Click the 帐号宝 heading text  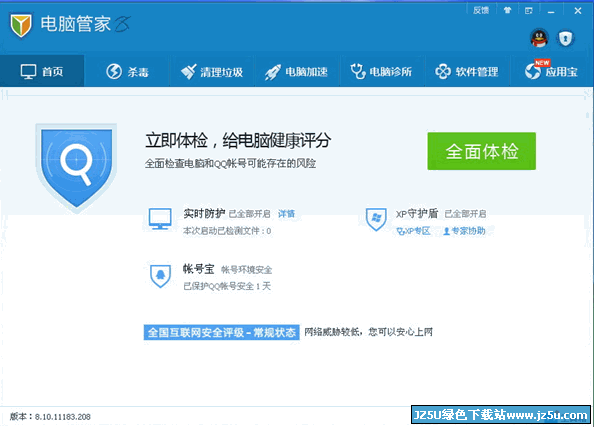(199, 269)
